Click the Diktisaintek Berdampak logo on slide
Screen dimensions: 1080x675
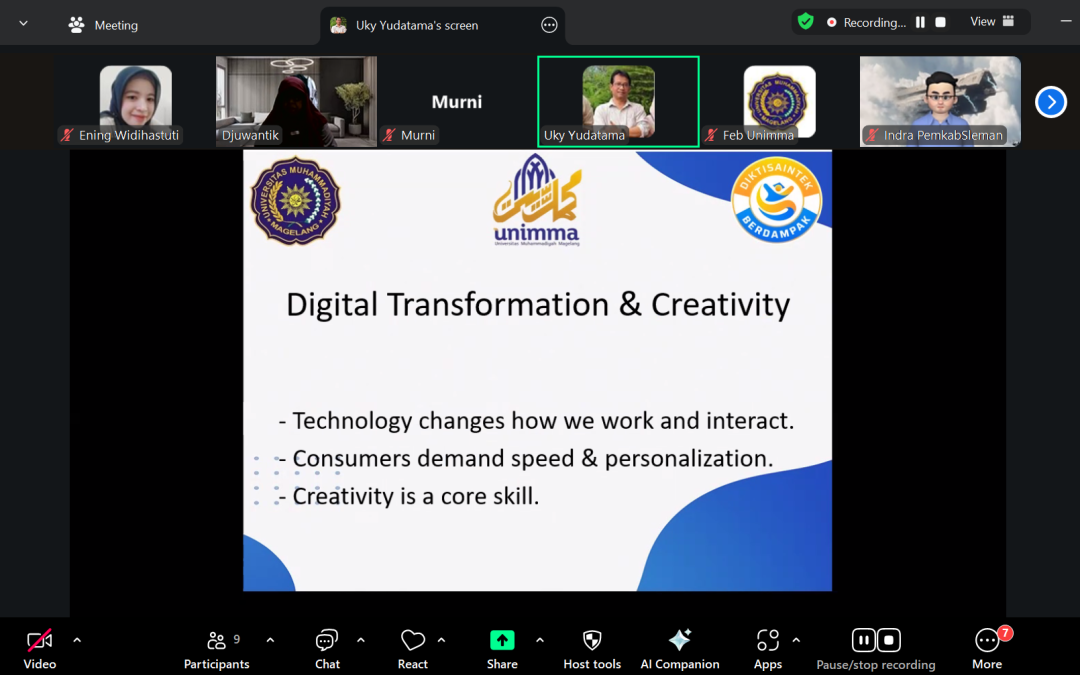(776, 200)
